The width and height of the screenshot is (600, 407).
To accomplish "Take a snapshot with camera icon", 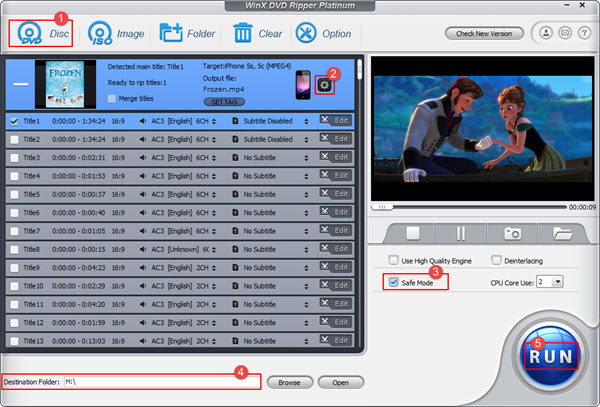I will click(512, 233).
